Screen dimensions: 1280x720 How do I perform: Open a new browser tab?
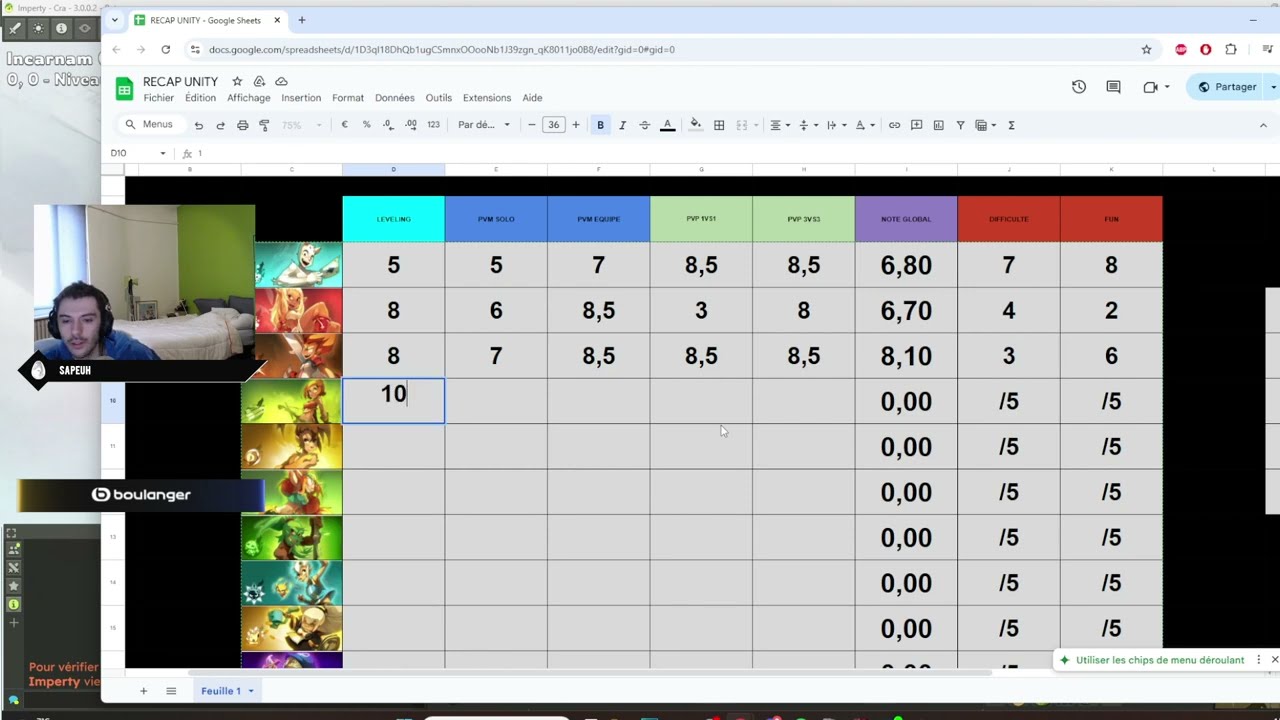(302, 20)
